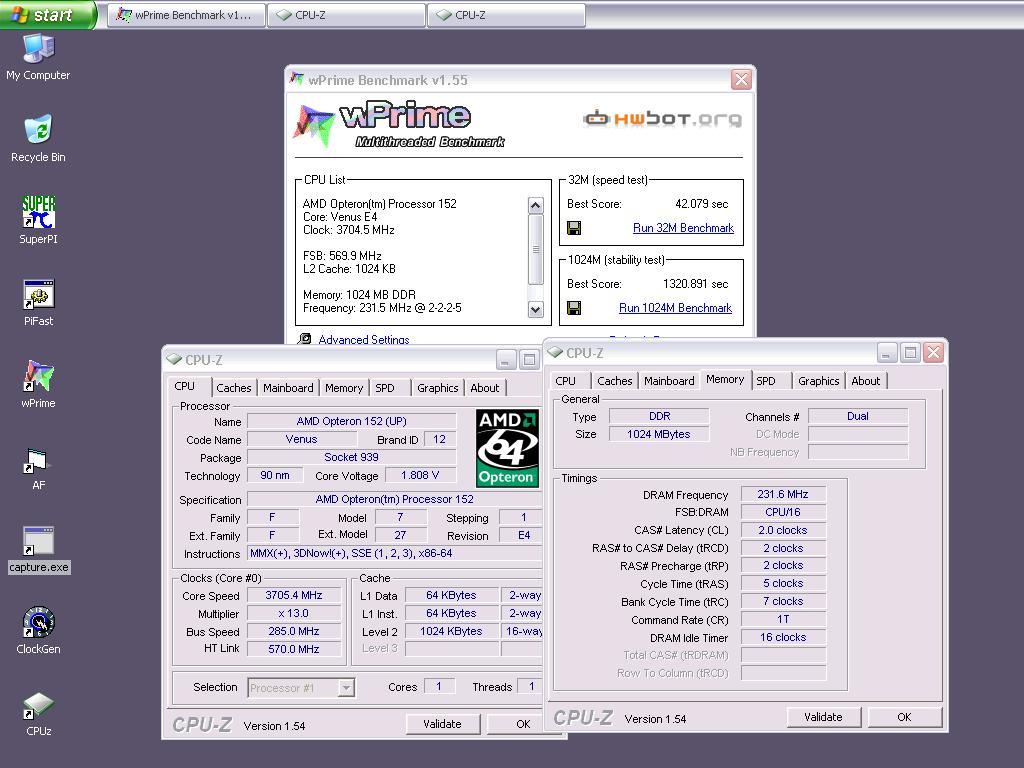This screenshot has width=1024, height=768.
Task: Click the Advanced Settings gear icon
Action: point(304,338)
